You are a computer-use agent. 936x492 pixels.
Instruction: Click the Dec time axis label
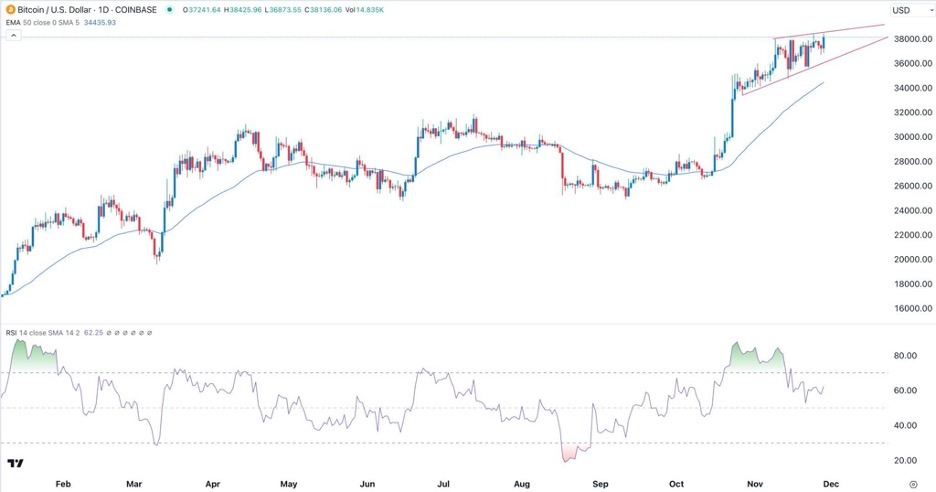(x=831, y=484)
